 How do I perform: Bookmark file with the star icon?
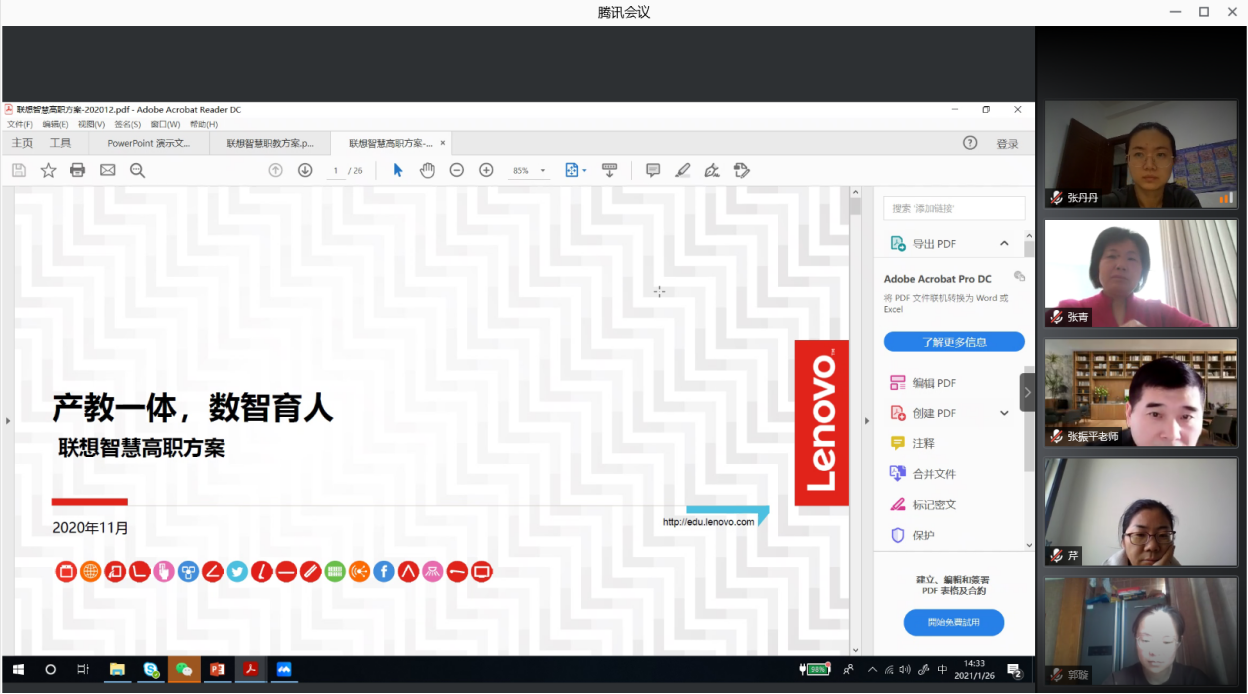click(x=48, y=170)
